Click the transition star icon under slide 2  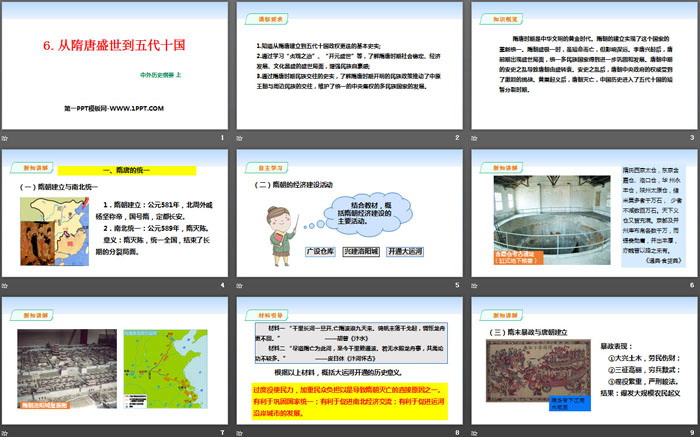pyautogui.click(x=240, y=138)
